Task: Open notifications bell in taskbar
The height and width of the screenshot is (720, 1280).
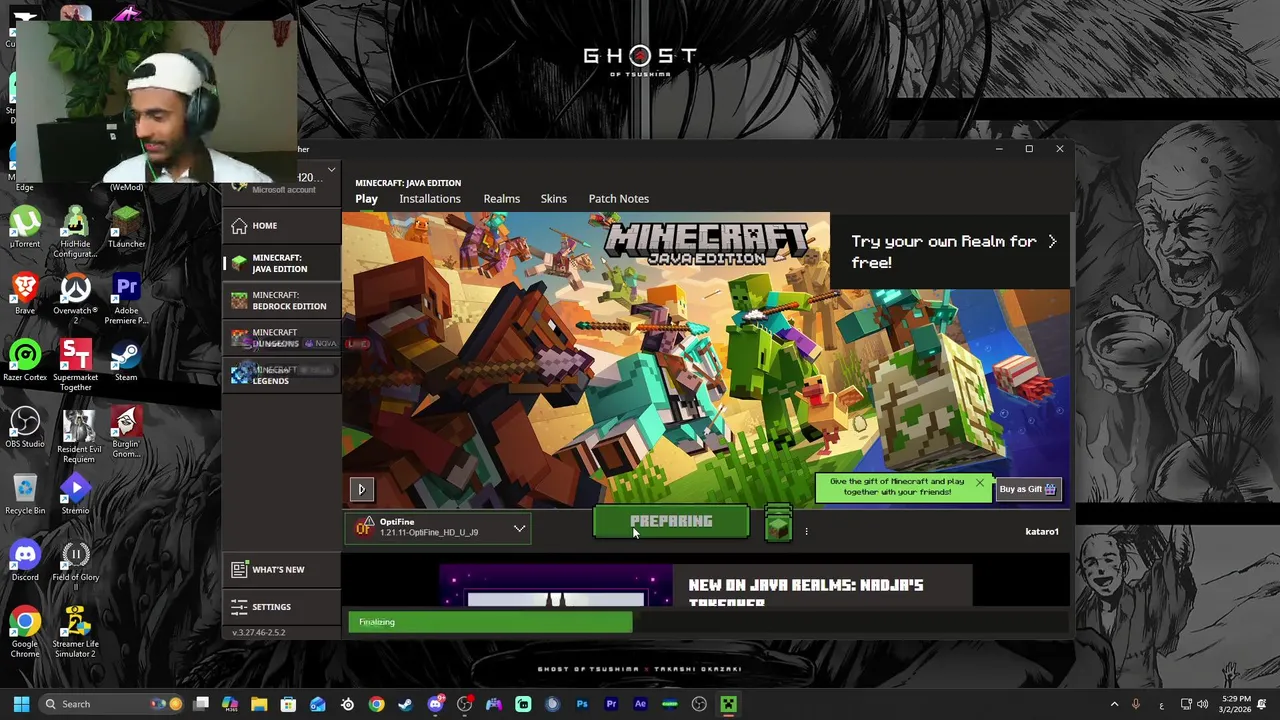Action: coord(1263,704)
